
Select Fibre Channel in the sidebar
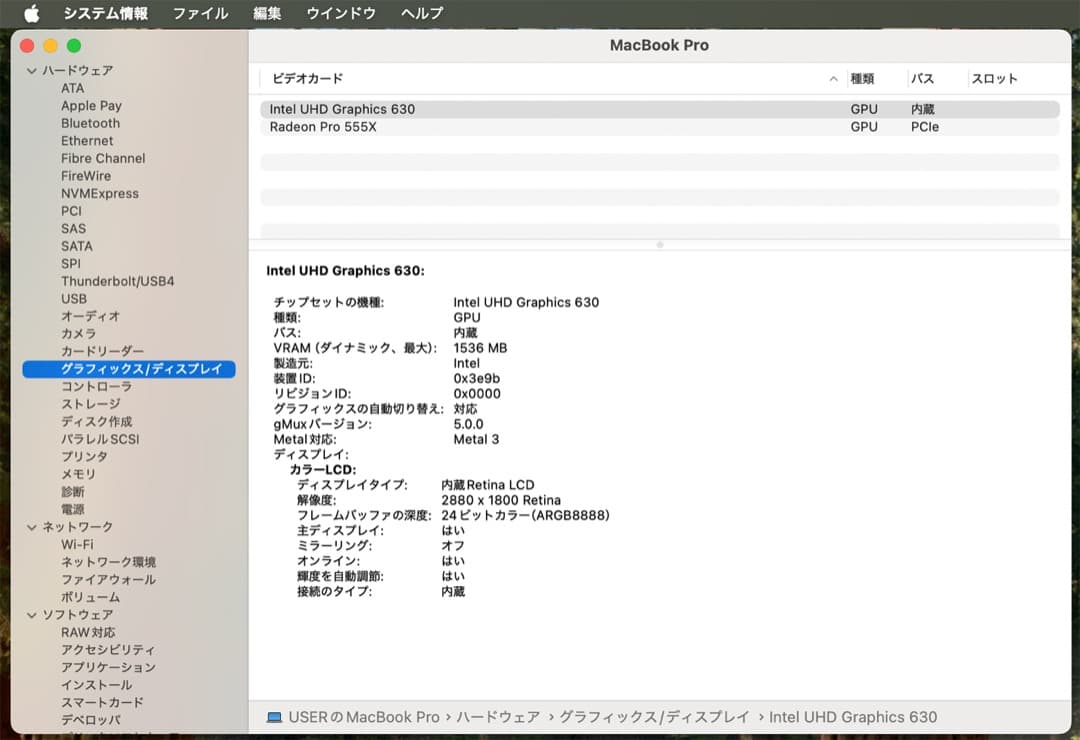click(x=103, y=158)
